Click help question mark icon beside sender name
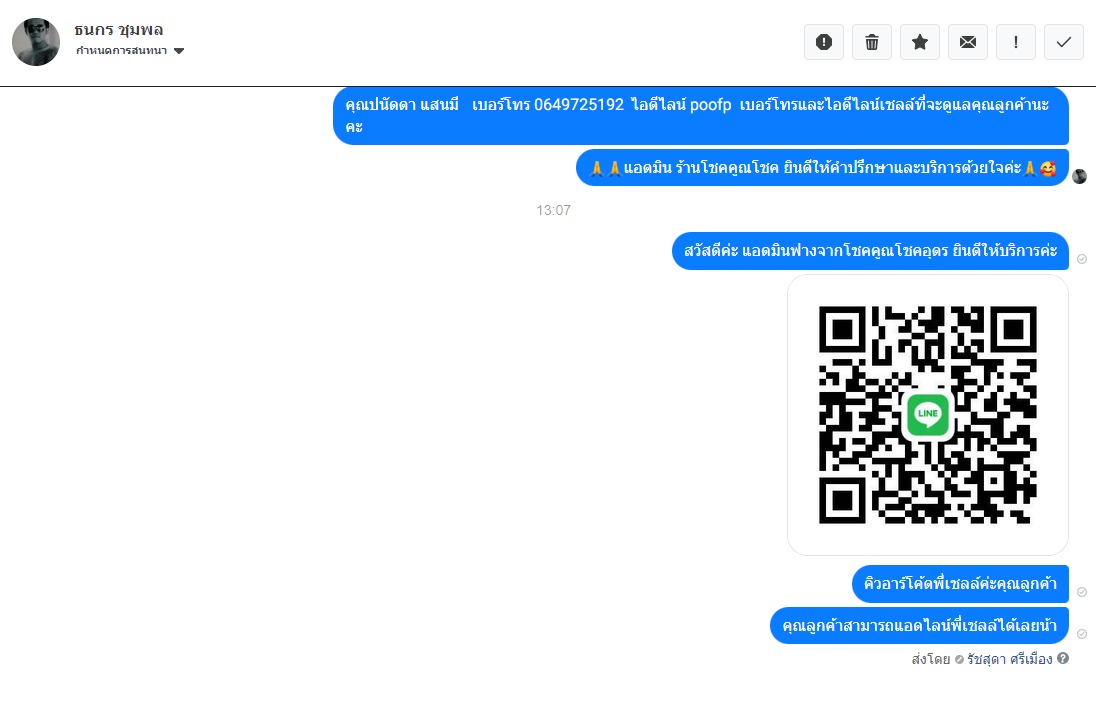The height and width of the screenshot is (702, 1096). pyautogui.click(x=1063, y=658)
